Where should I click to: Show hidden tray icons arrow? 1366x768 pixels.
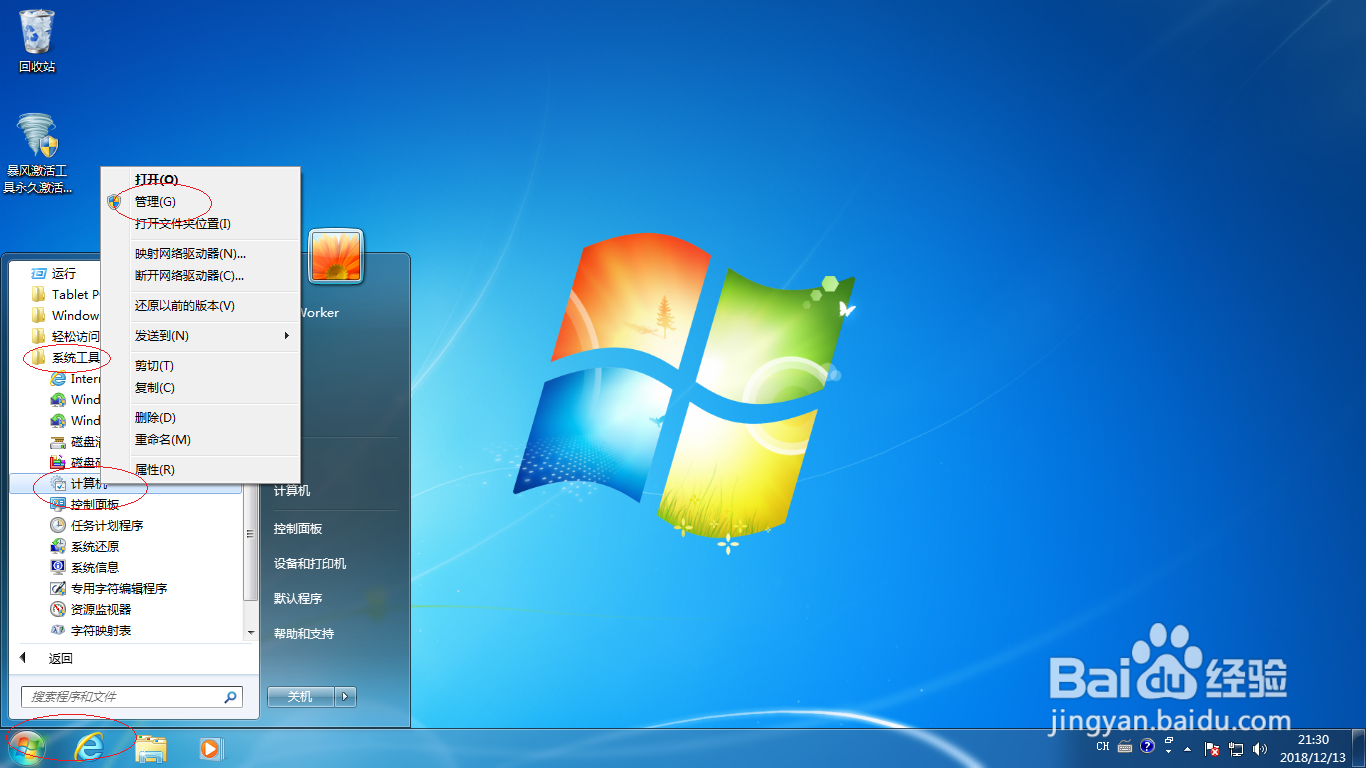click(x=1187, y=748)
